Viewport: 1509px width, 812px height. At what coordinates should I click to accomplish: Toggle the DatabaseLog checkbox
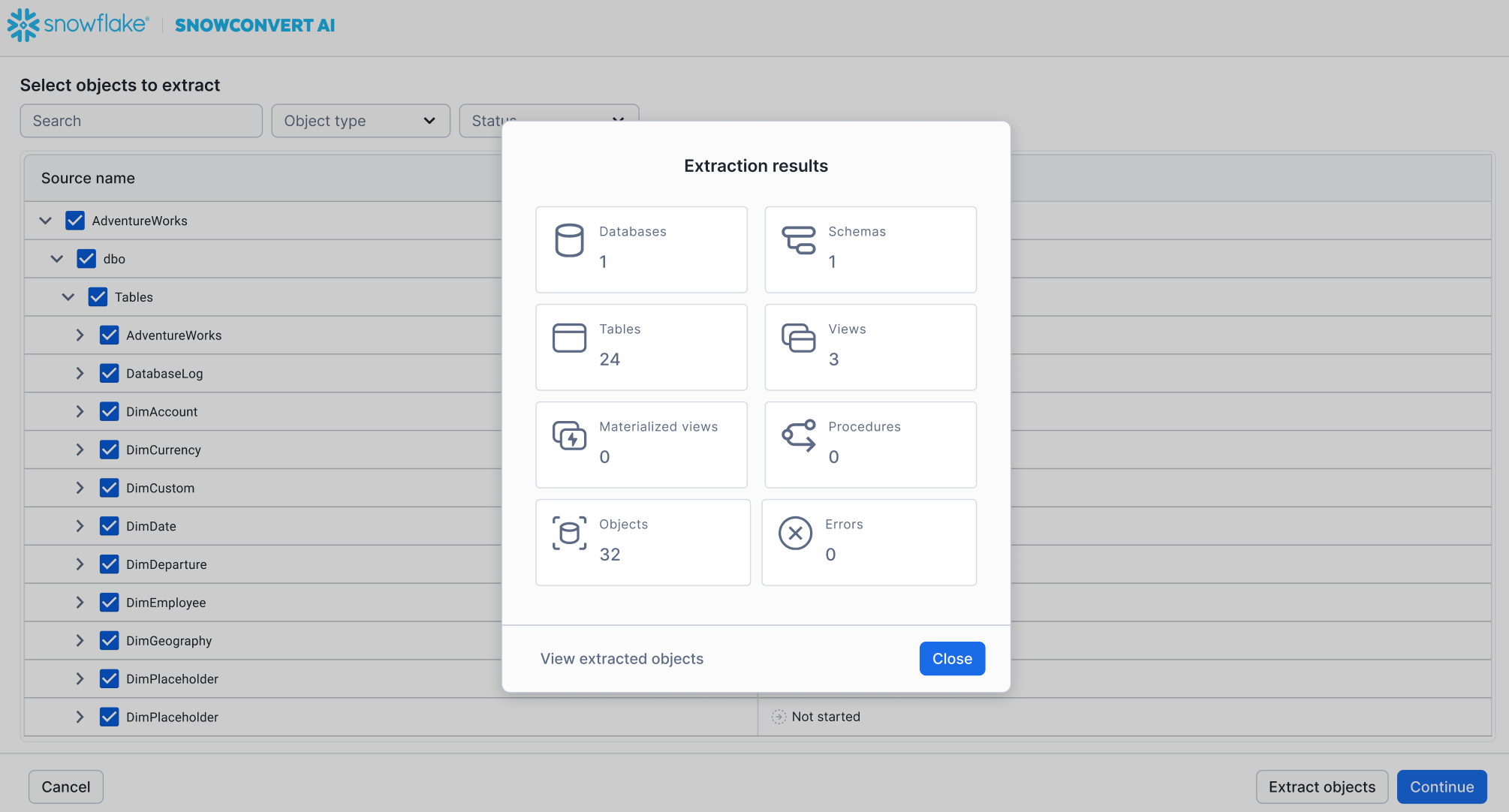click(109, 373)
